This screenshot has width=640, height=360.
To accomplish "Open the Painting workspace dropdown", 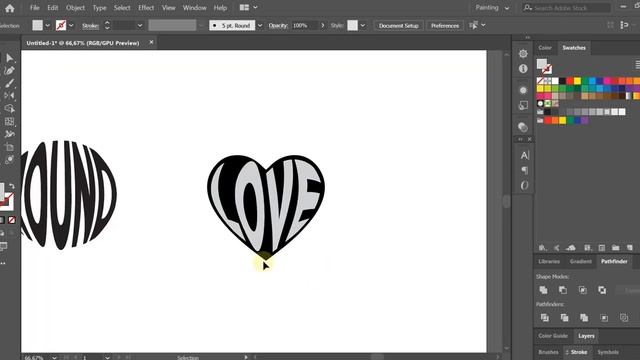I will pyautogui.click(x=507, y=8).
